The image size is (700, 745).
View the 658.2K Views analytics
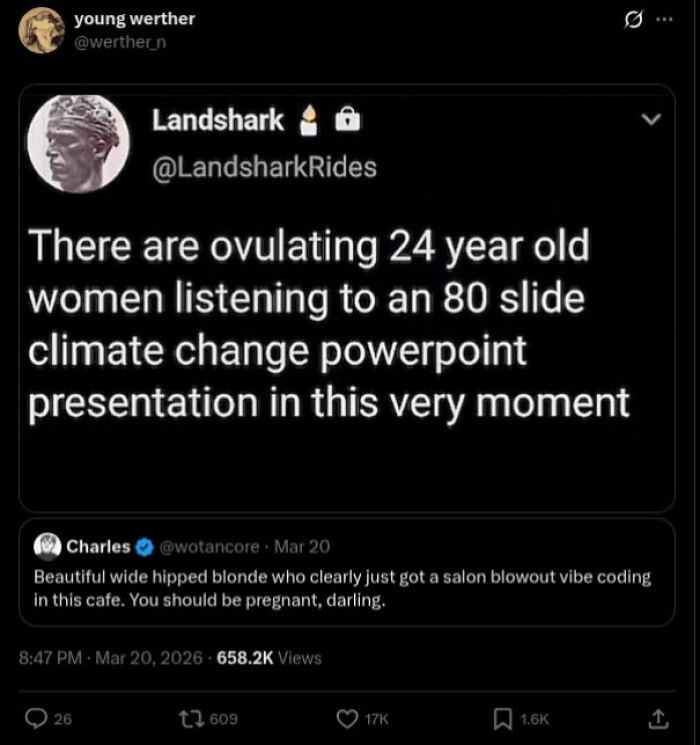click(x=269, y=658)
